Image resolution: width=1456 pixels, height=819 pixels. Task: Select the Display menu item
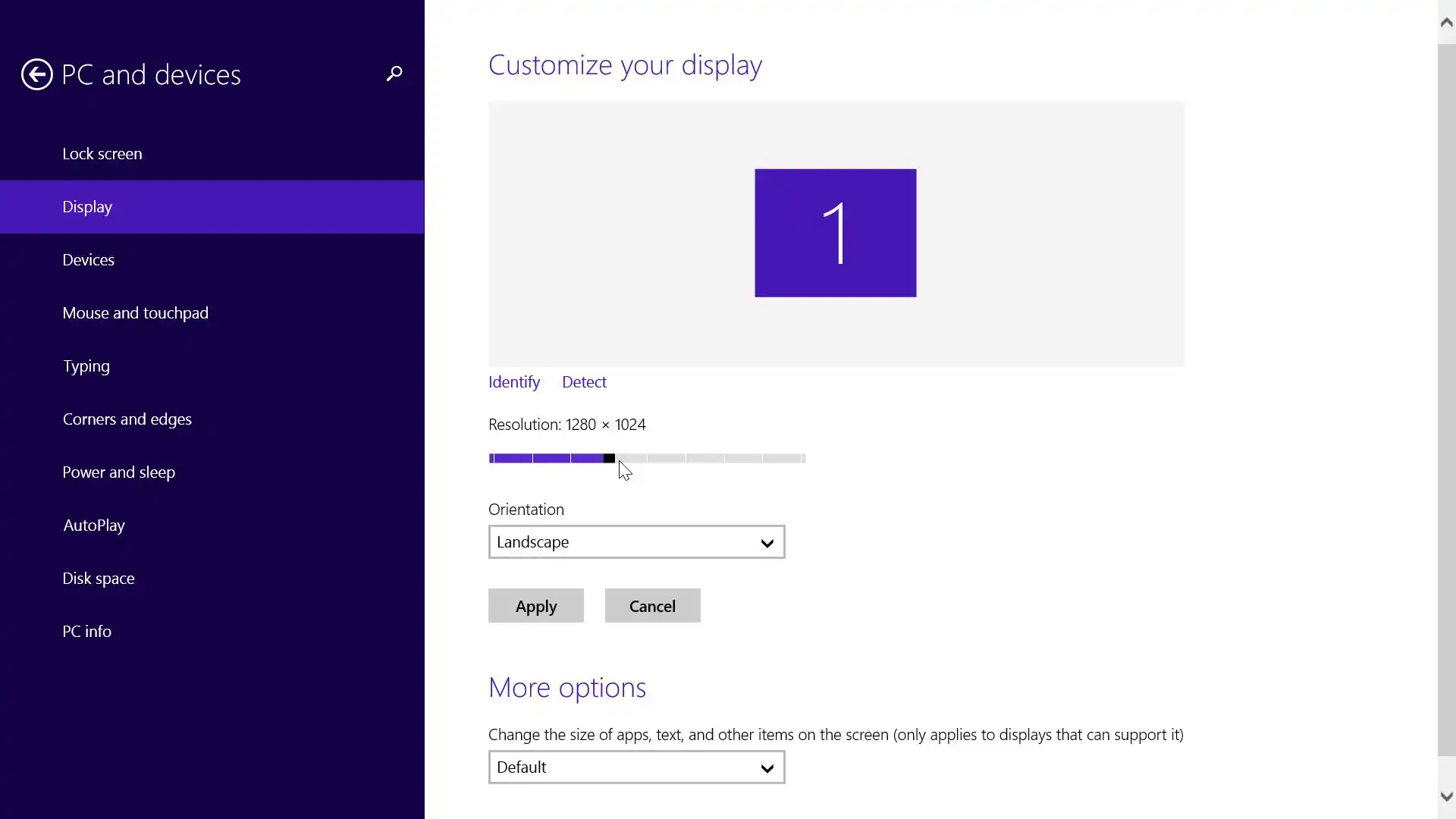point(87,207)
